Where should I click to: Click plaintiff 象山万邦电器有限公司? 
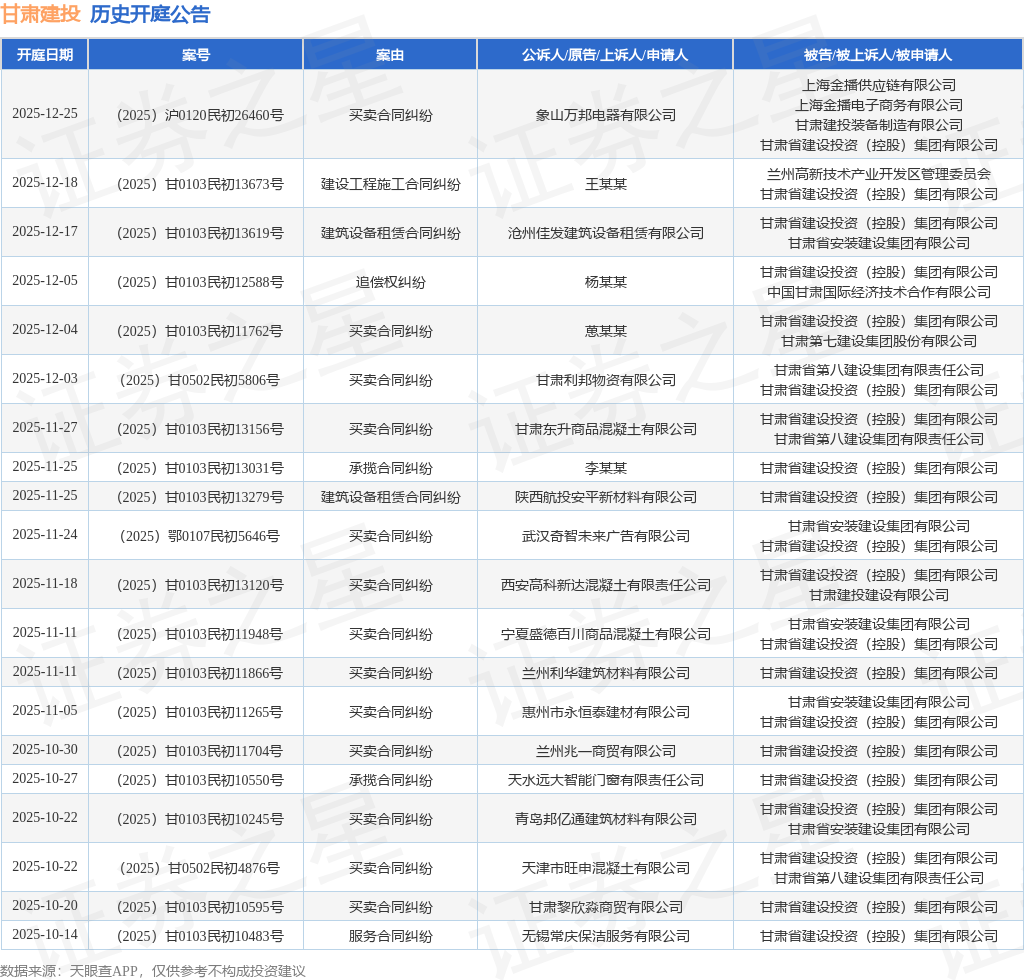pos(605,115)
